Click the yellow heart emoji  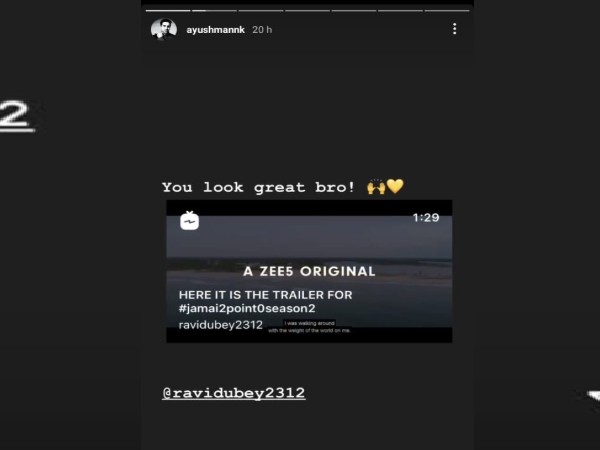395,186
